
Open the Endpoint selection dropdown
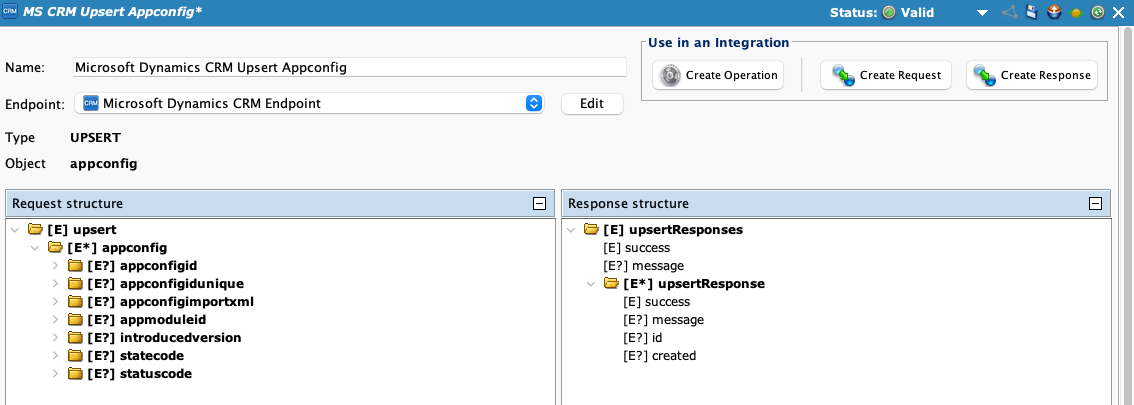(534, 103)
